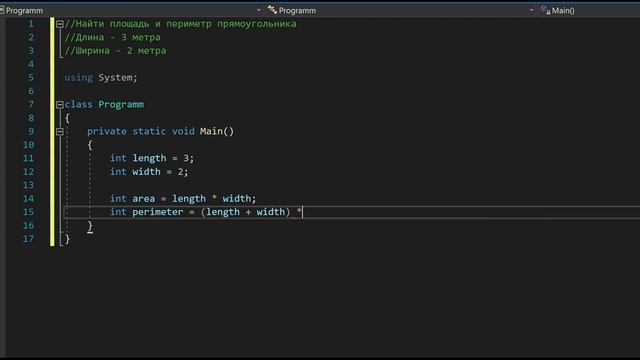Click the closing brace on line 17
The height and width of the screenshot is (360, 640).
click(67, 239)
